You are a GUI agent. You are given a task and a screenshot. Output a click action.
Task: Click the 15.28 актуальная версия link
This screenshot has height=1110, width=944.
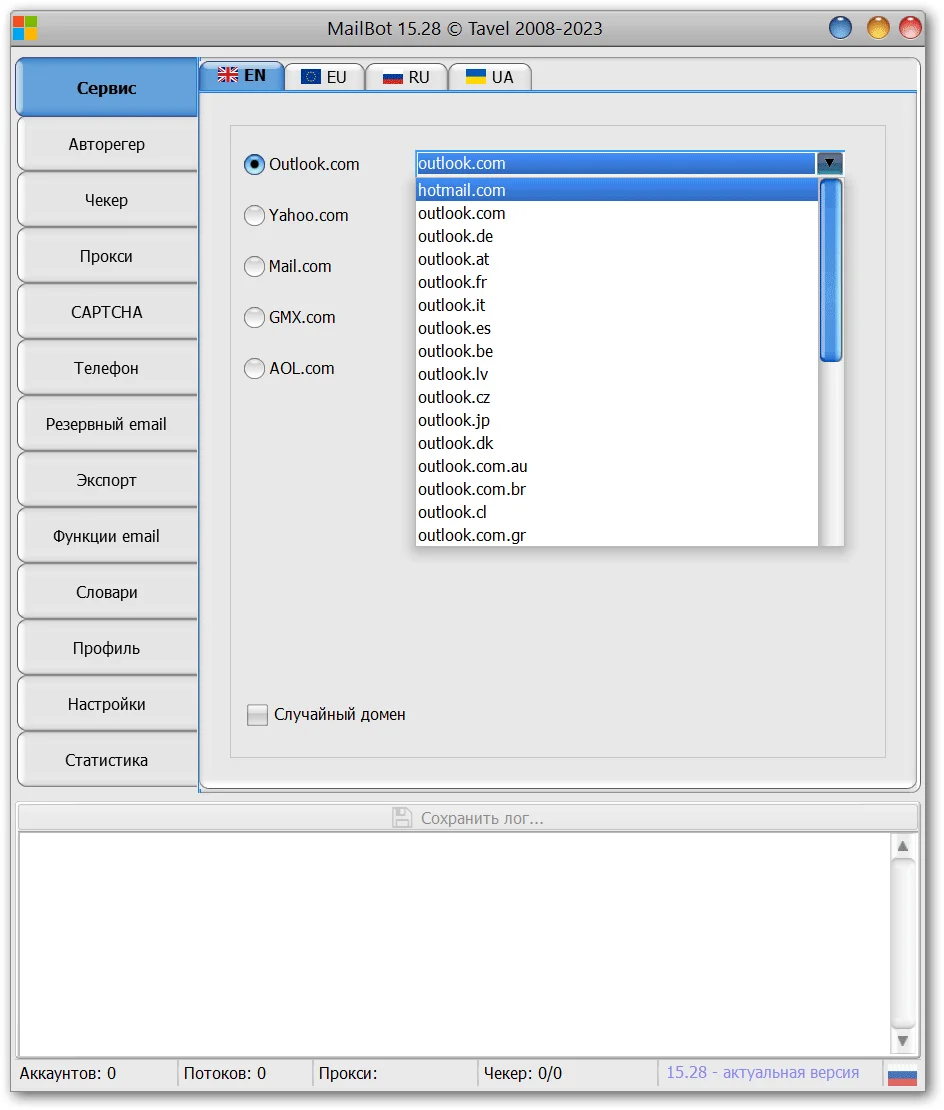pos(763,1072)
